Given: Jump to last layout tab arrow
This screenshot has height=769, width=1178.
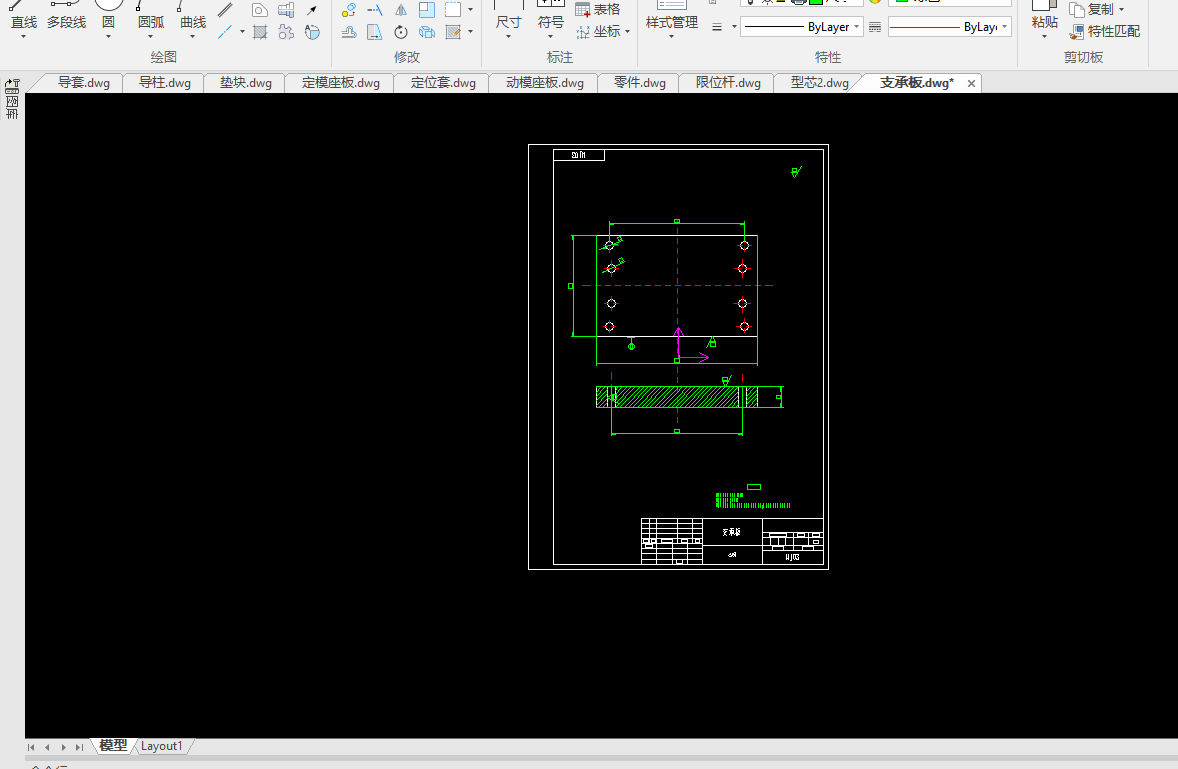Looking at the screenshot, I should (x=79, y=747).
